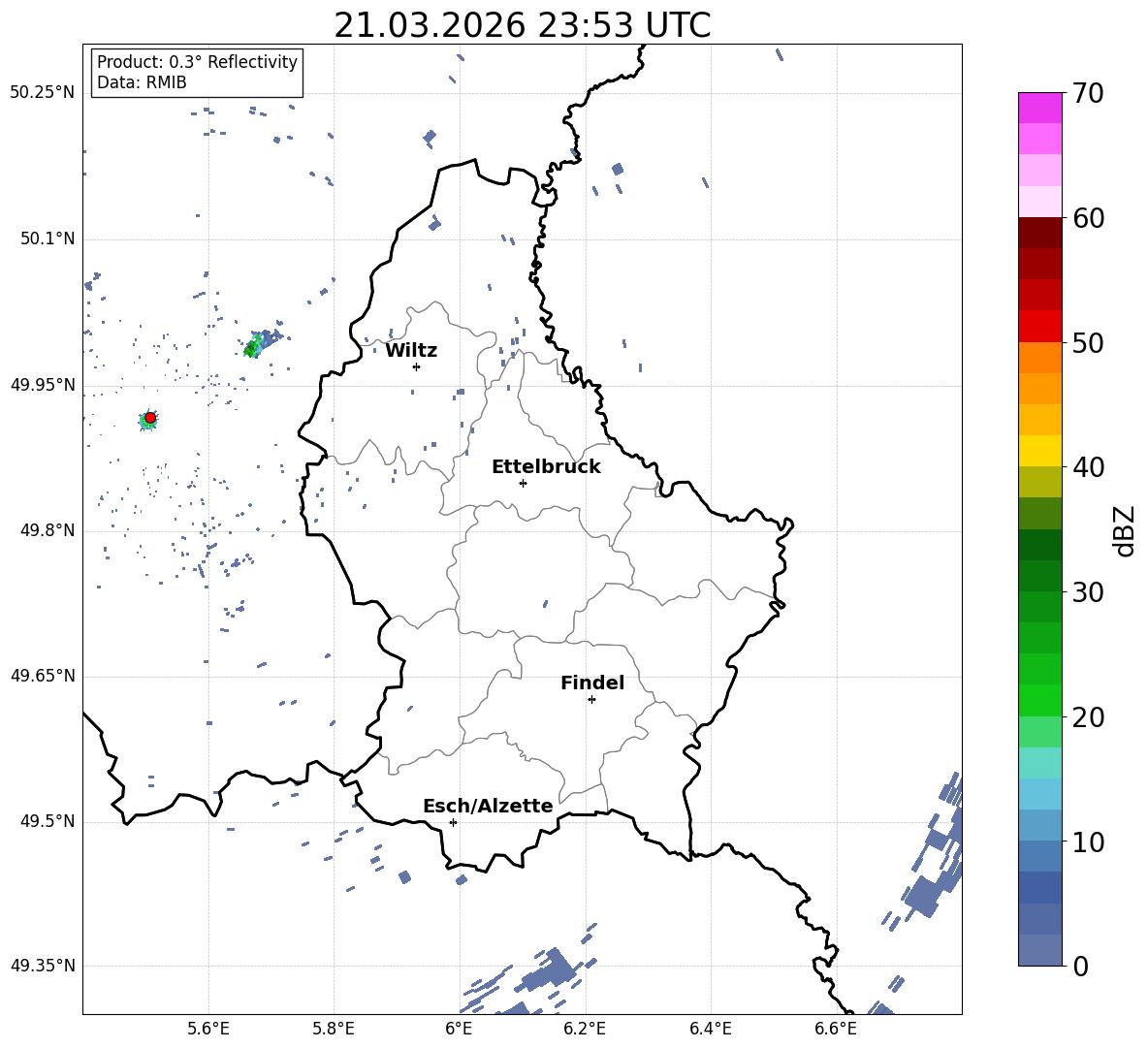Image resolution: width=1148 pixels, height=1048 pixels.
Task: Click the 5.8°E longitude label
Action: pyautogui.click(x=334, y=1029)
